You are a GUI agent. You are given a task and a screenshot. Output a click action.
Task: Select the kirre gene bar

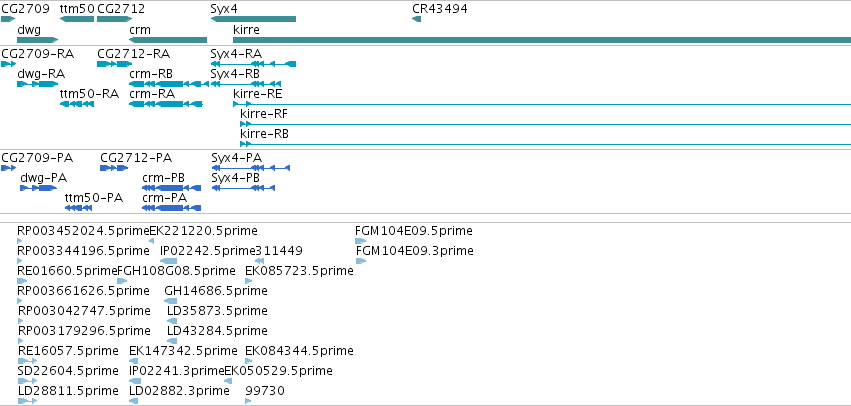(x=542, y=40)
